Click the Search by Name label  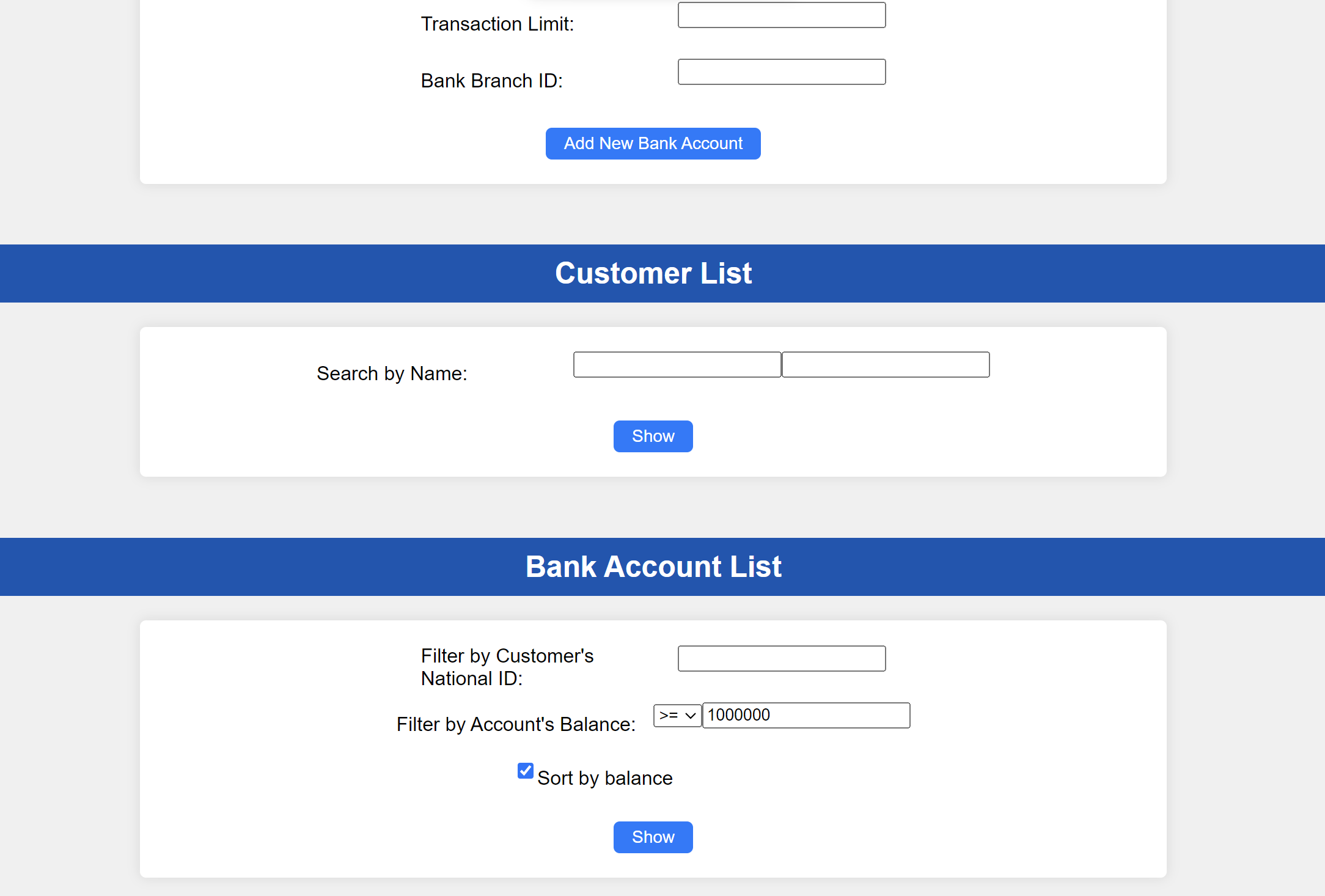pyautogui.click(x=392, y=373)
